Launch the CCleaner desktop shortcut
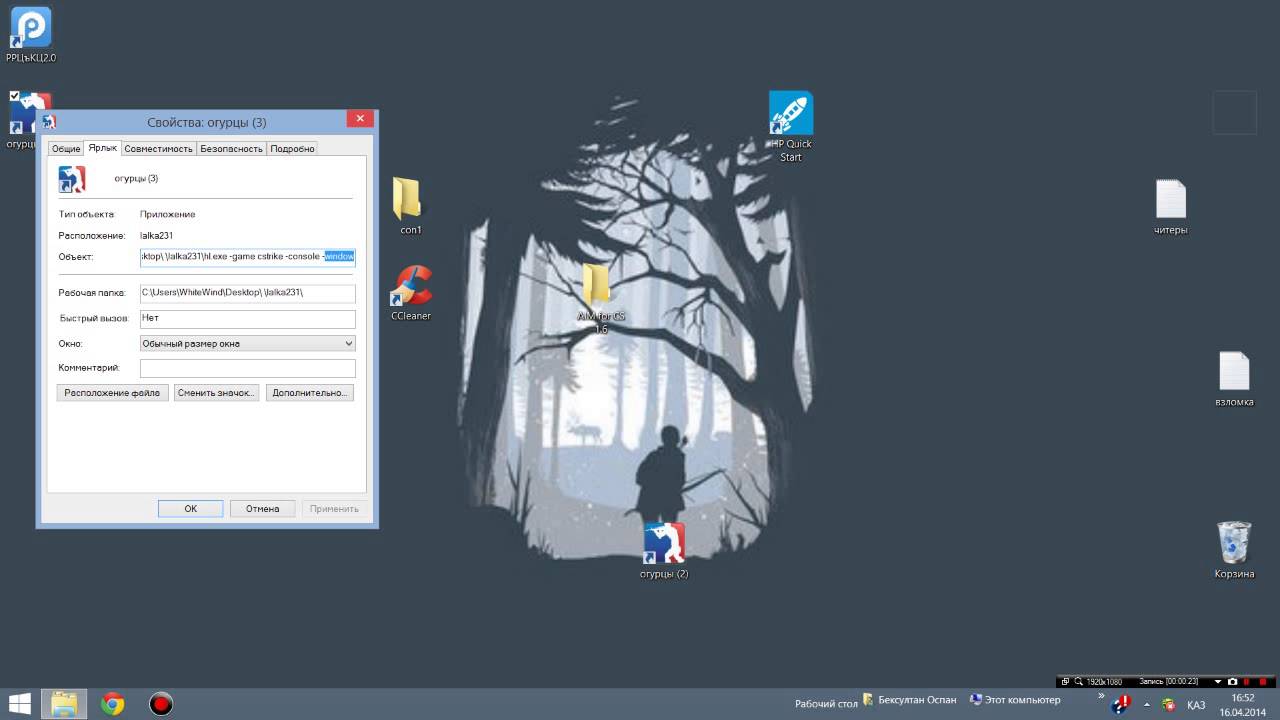Viewport: 1280px width, 720px height. (x=411, y=292)
